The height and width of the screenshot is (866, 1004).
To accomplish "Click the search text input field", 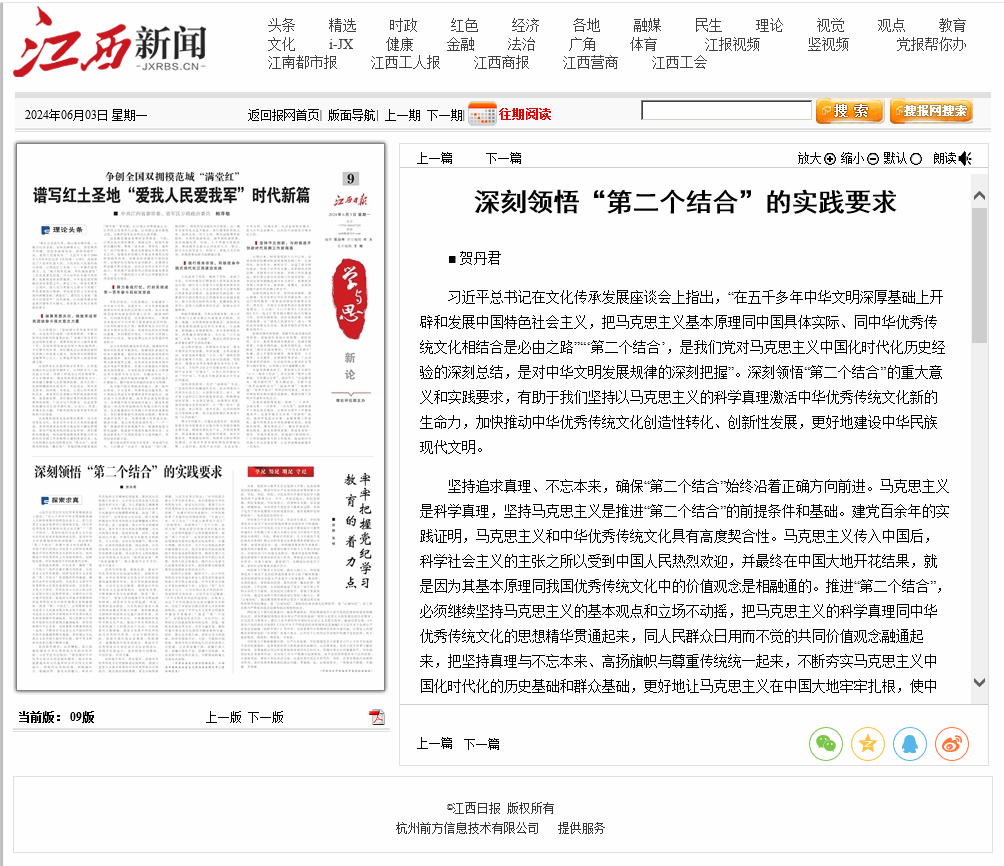I will [x=726, y=111].
